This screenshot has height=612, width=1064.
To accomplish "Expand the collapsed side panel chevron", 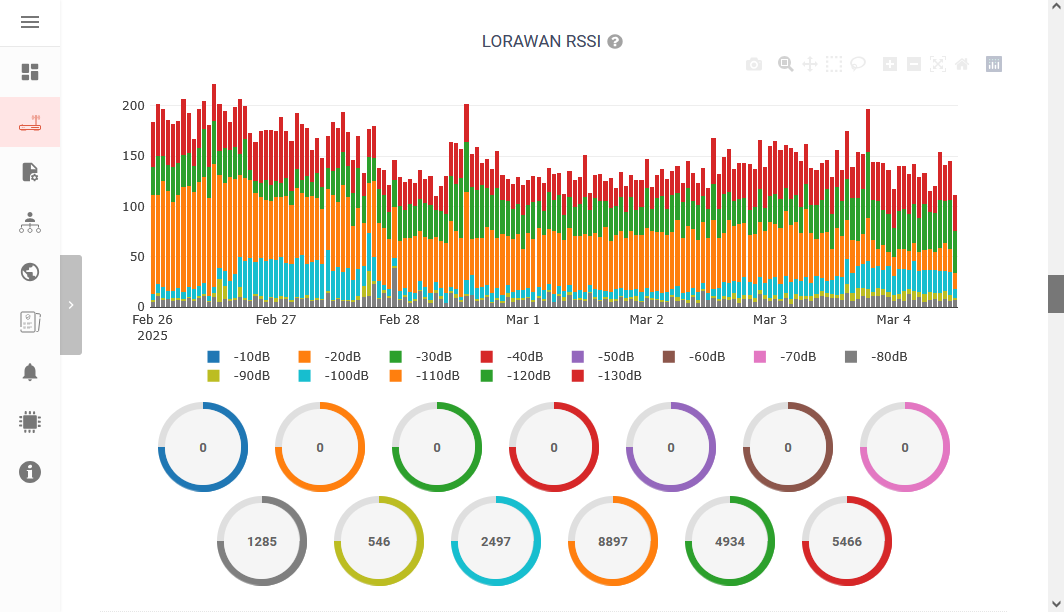I will [x=71, y=305].
